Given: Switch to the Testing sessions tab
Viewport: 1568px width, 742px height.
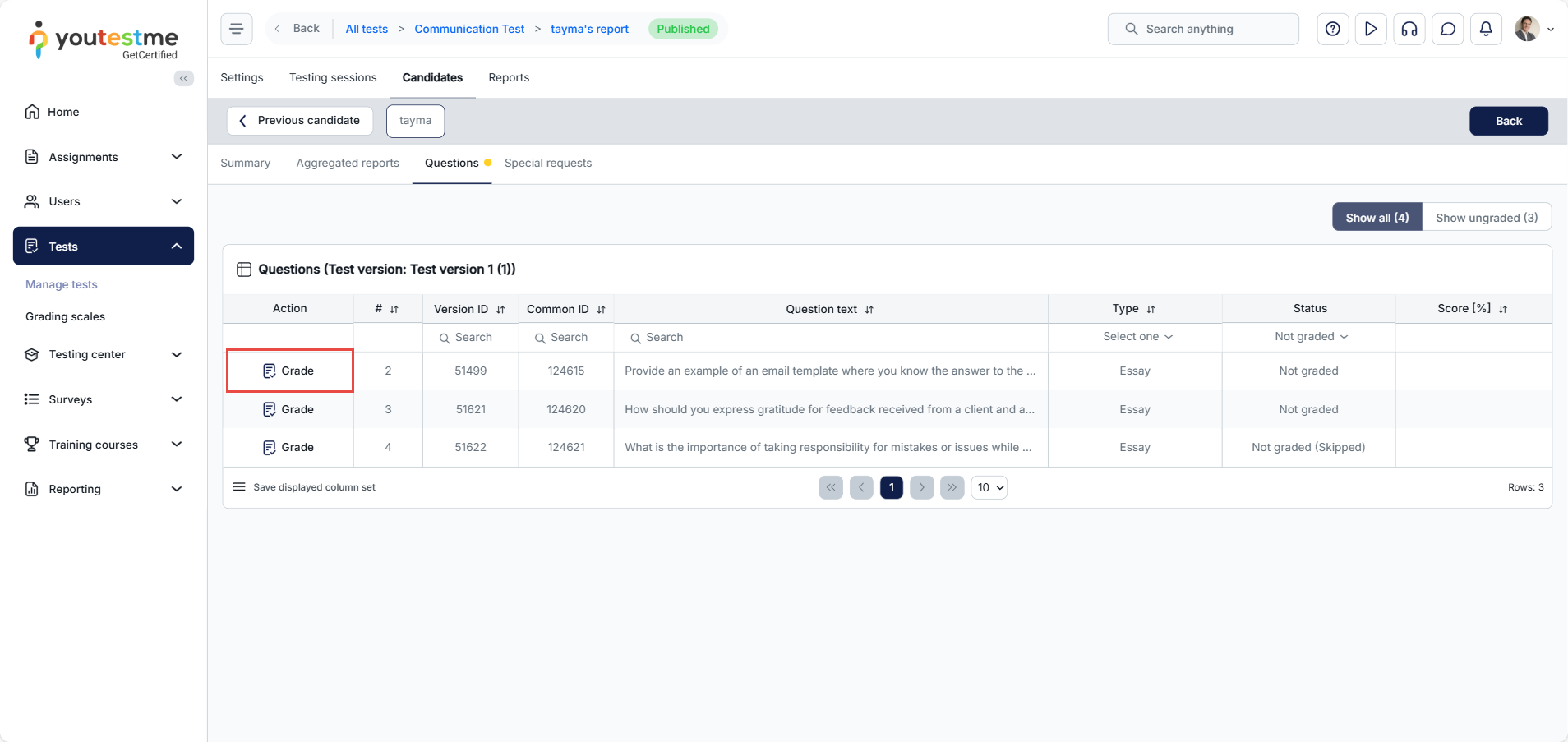Looking at the screenshot, I should point(332,77).
